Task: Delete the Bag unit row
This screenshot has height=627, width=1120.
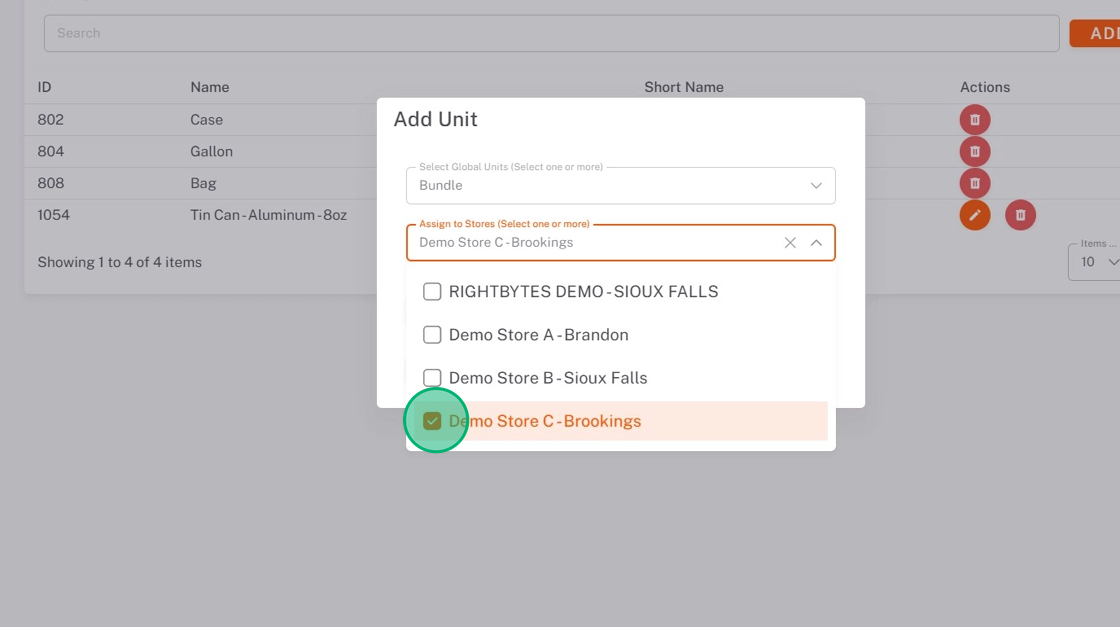Action: click(975, 184)
